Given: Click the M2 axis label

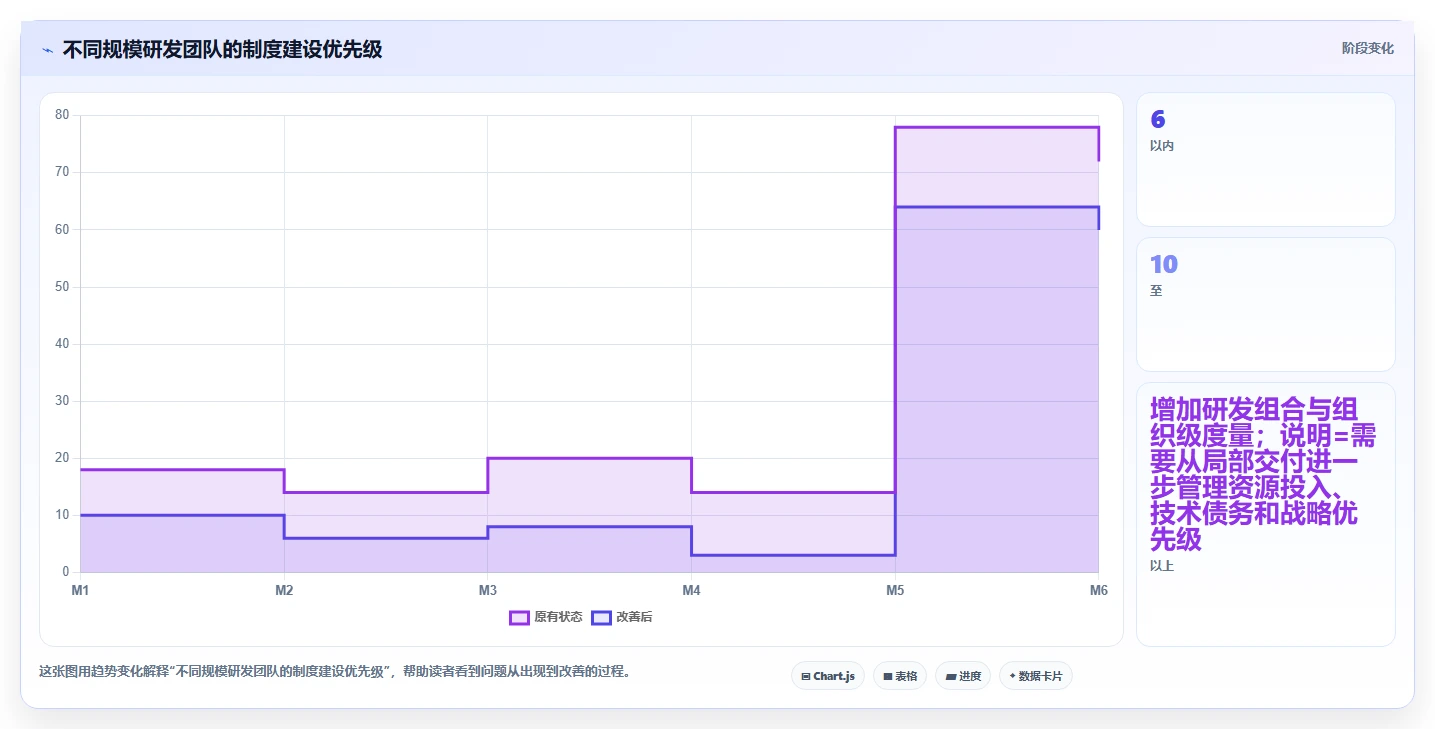Looking at the screenshot, I should (x=284, y=591).
